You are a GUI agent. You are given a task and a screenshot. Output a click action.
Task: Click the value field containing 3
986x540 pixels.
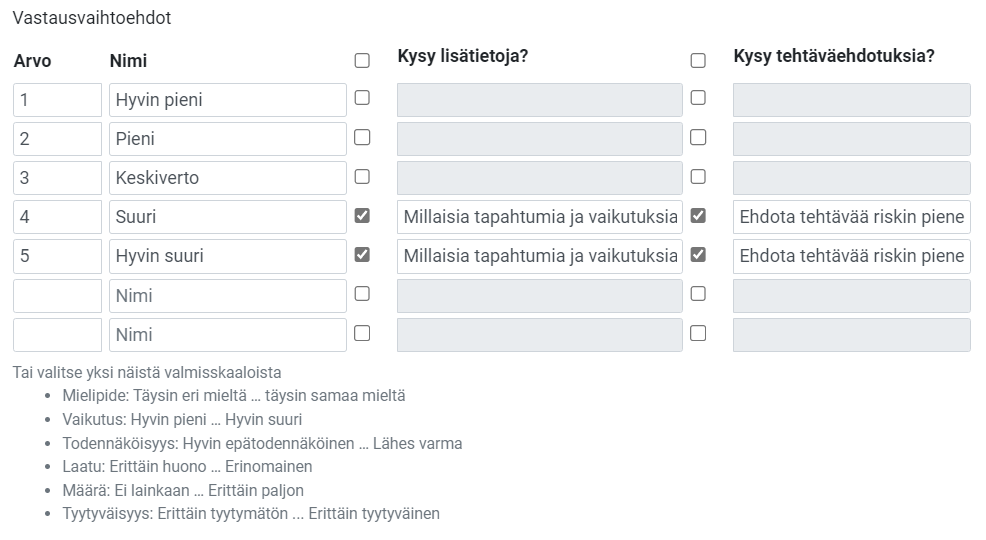58,178
